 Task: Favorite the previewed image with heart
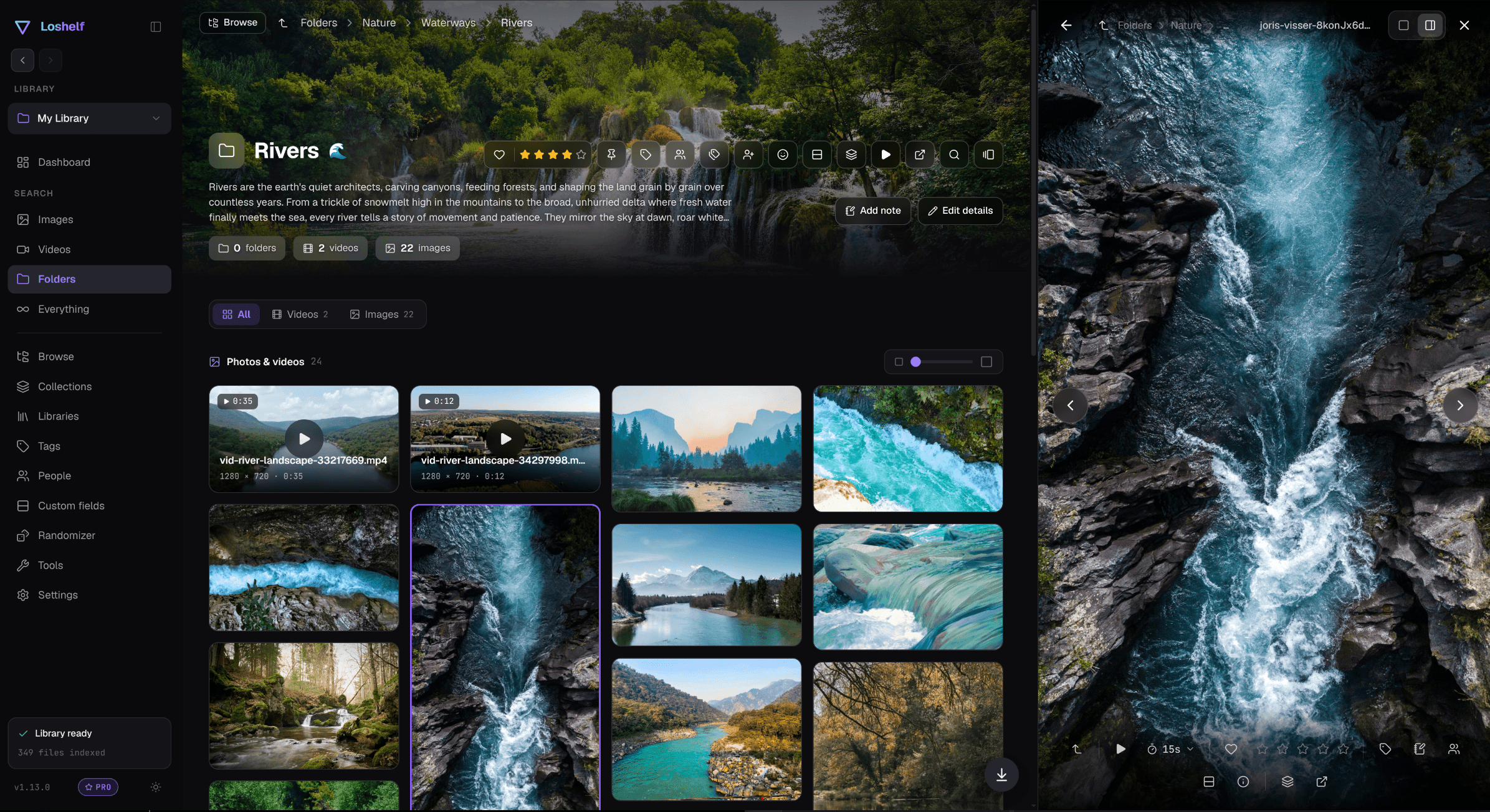[x=1231, y=749]
